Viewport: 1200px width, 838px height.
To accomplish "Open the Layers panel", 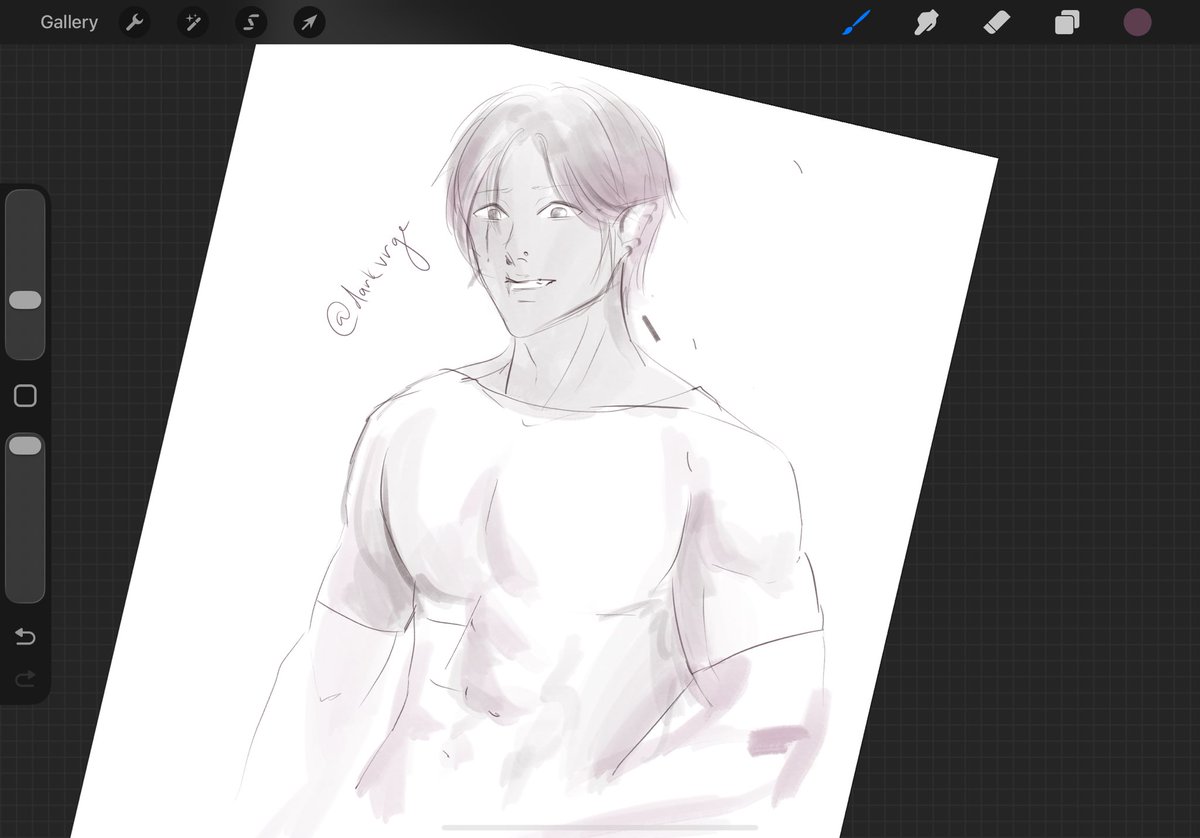I will [1067, 22].
